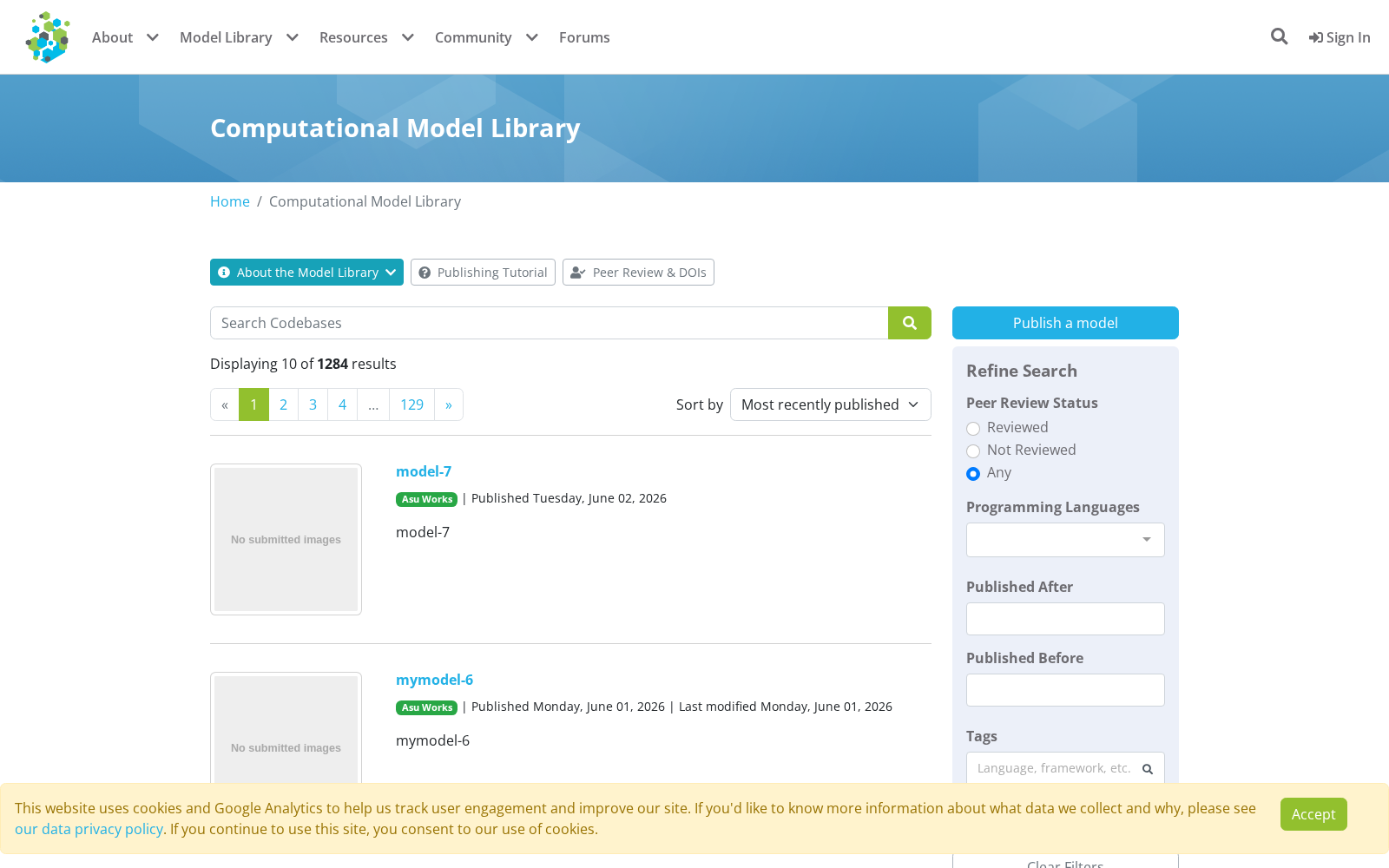Expand About the Model Library dropdown
1389x868 pixels.
coord(306,273)
